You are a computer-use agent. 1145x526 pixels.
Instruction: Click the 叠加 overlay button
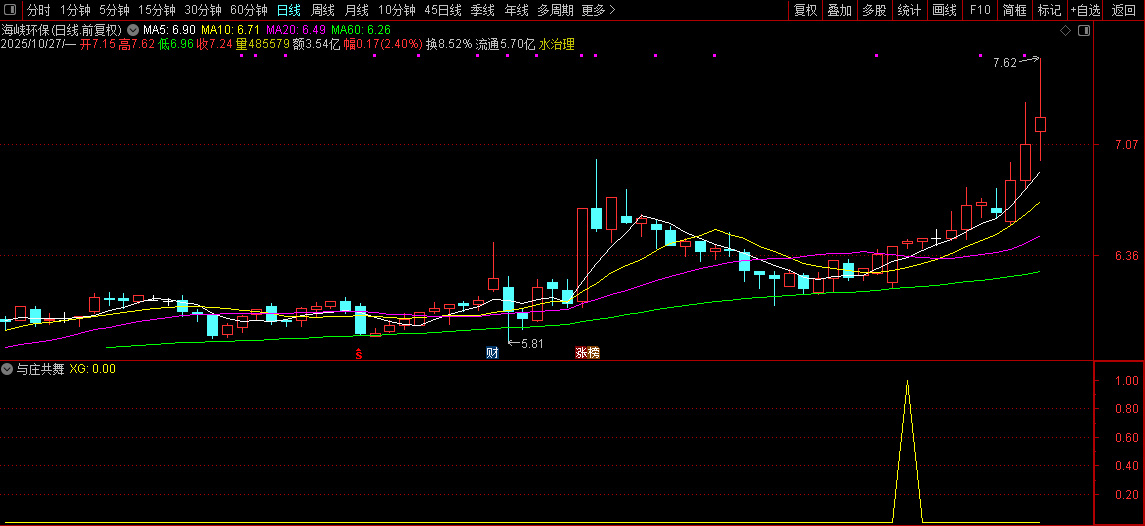pos(839,10)
